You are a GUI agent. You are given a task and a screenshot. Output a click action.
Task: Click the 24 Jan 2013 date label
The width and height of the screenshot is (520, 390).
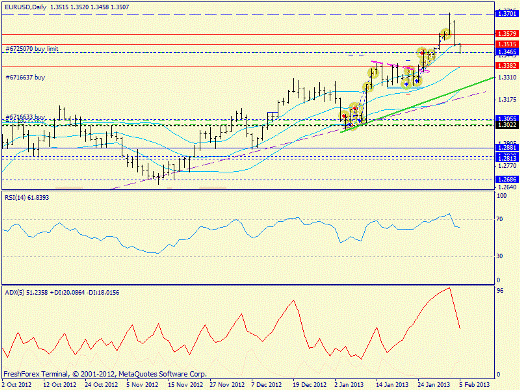pyautogui.click(x=434, y=384)
